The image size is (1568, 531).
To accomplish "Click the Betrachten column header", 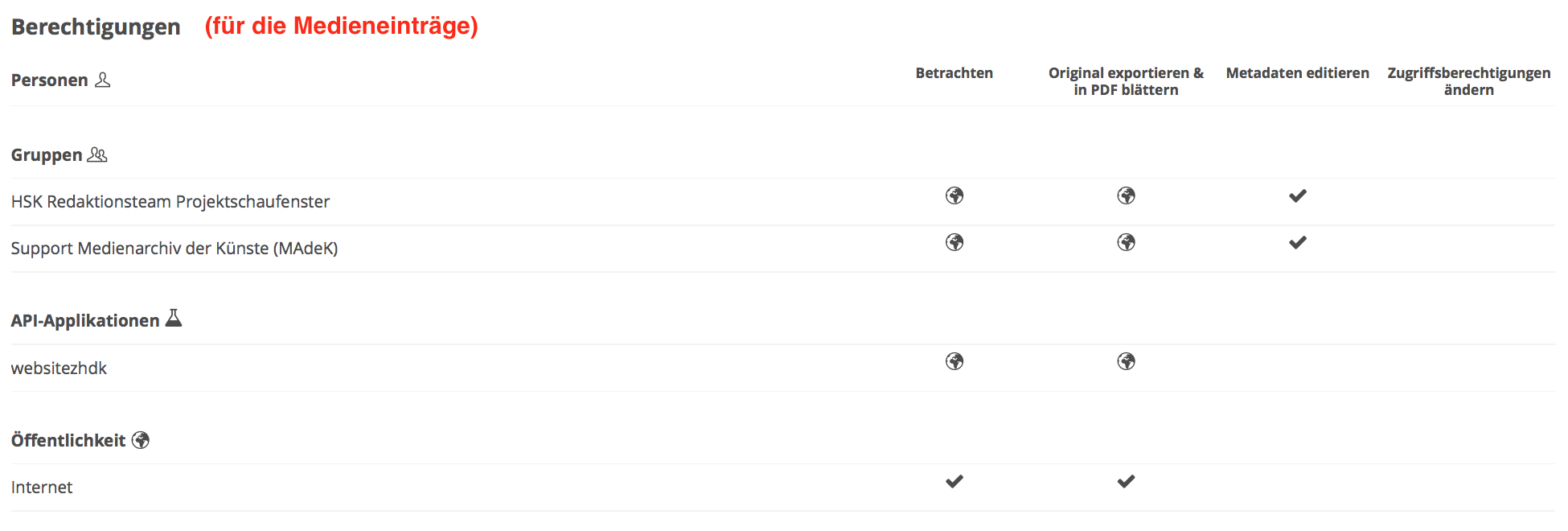I will [x=954, y=73].
